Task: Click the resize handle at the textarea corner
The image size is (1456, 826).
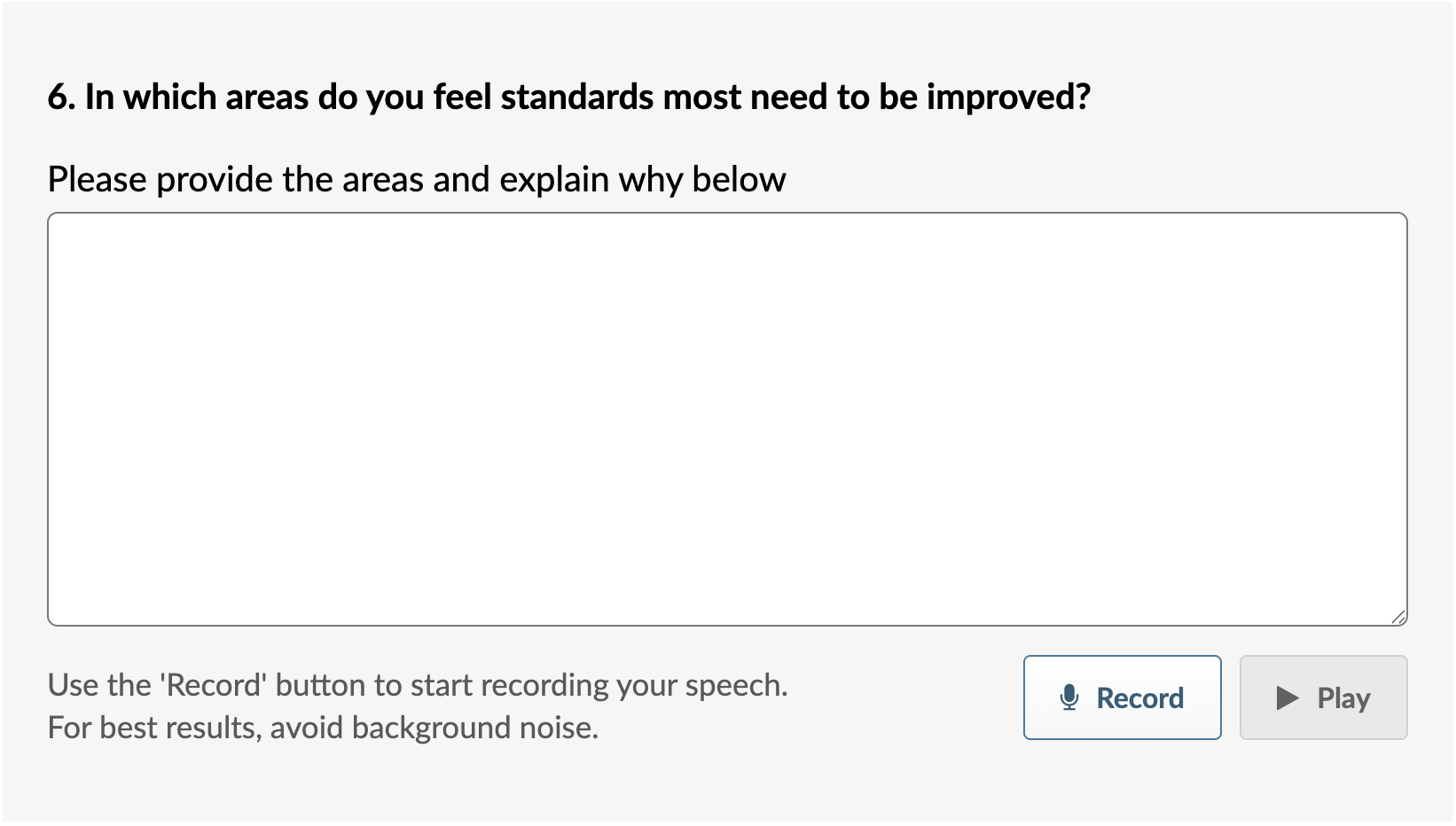Action: coord(1397,619)
